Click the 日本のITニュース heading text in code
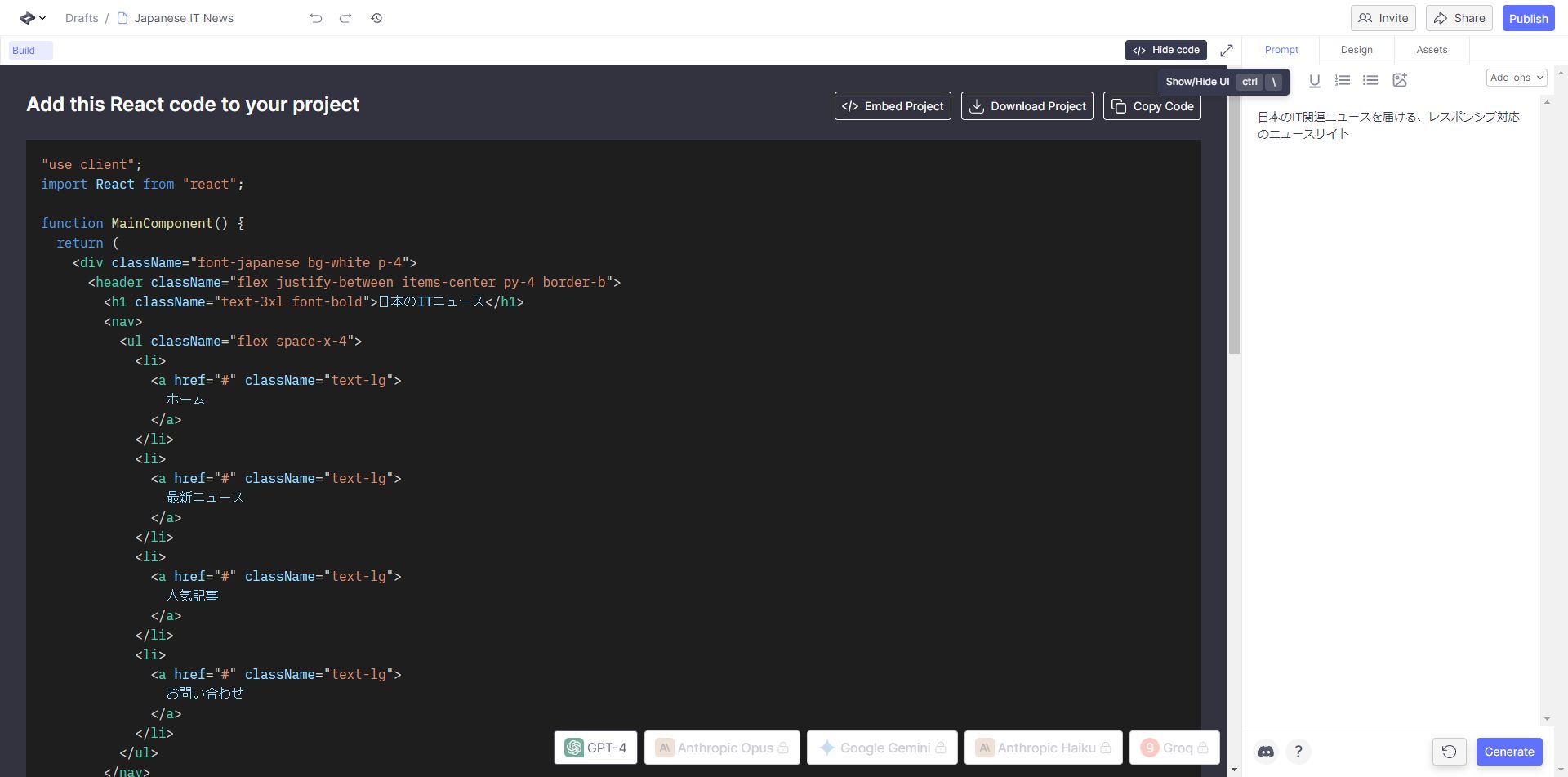Screen dimensions: 1568x777 (x=431, y=301)
